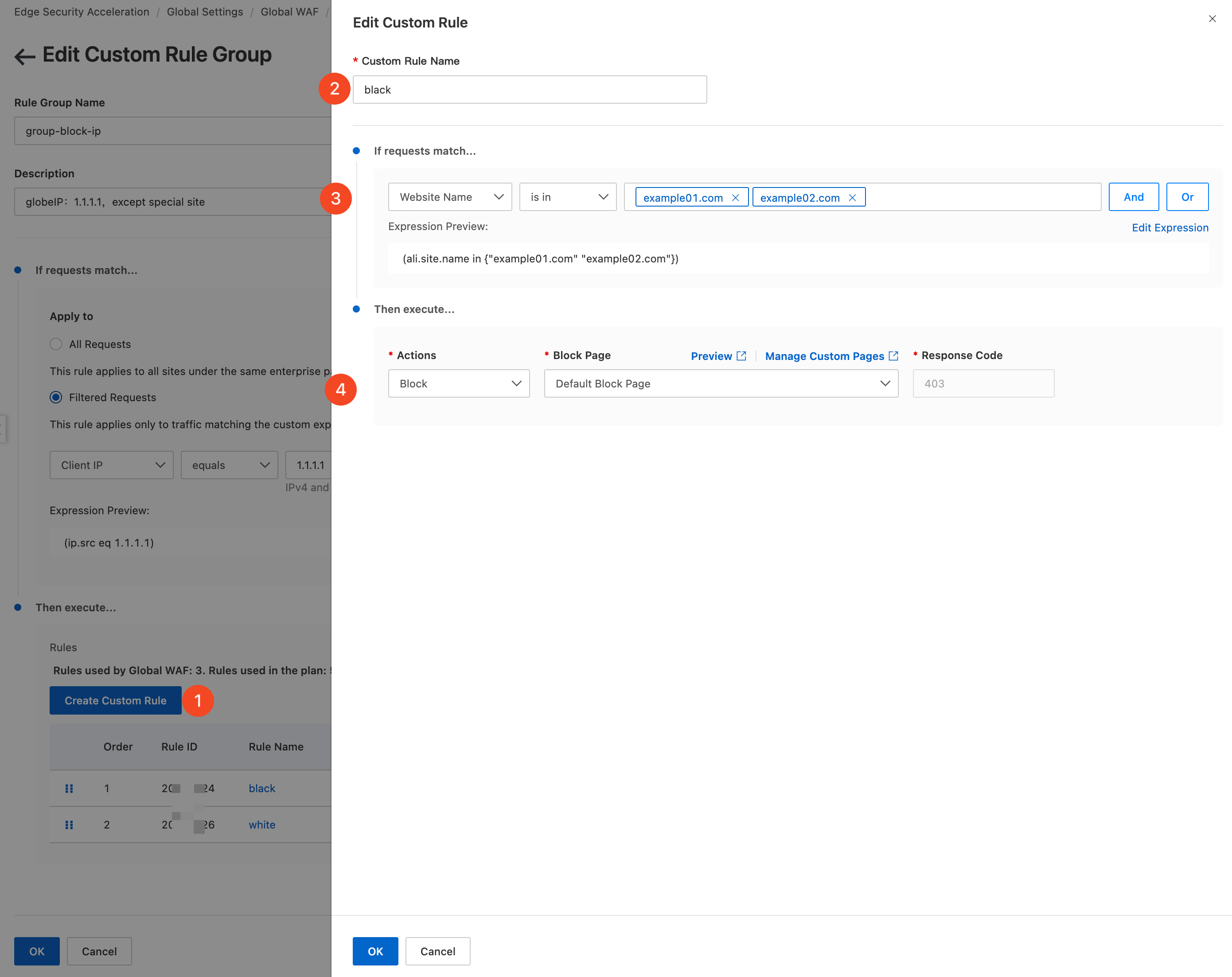1232x977 pixels.
Task: Add an Or condition
Action: tap(1187, 197)
